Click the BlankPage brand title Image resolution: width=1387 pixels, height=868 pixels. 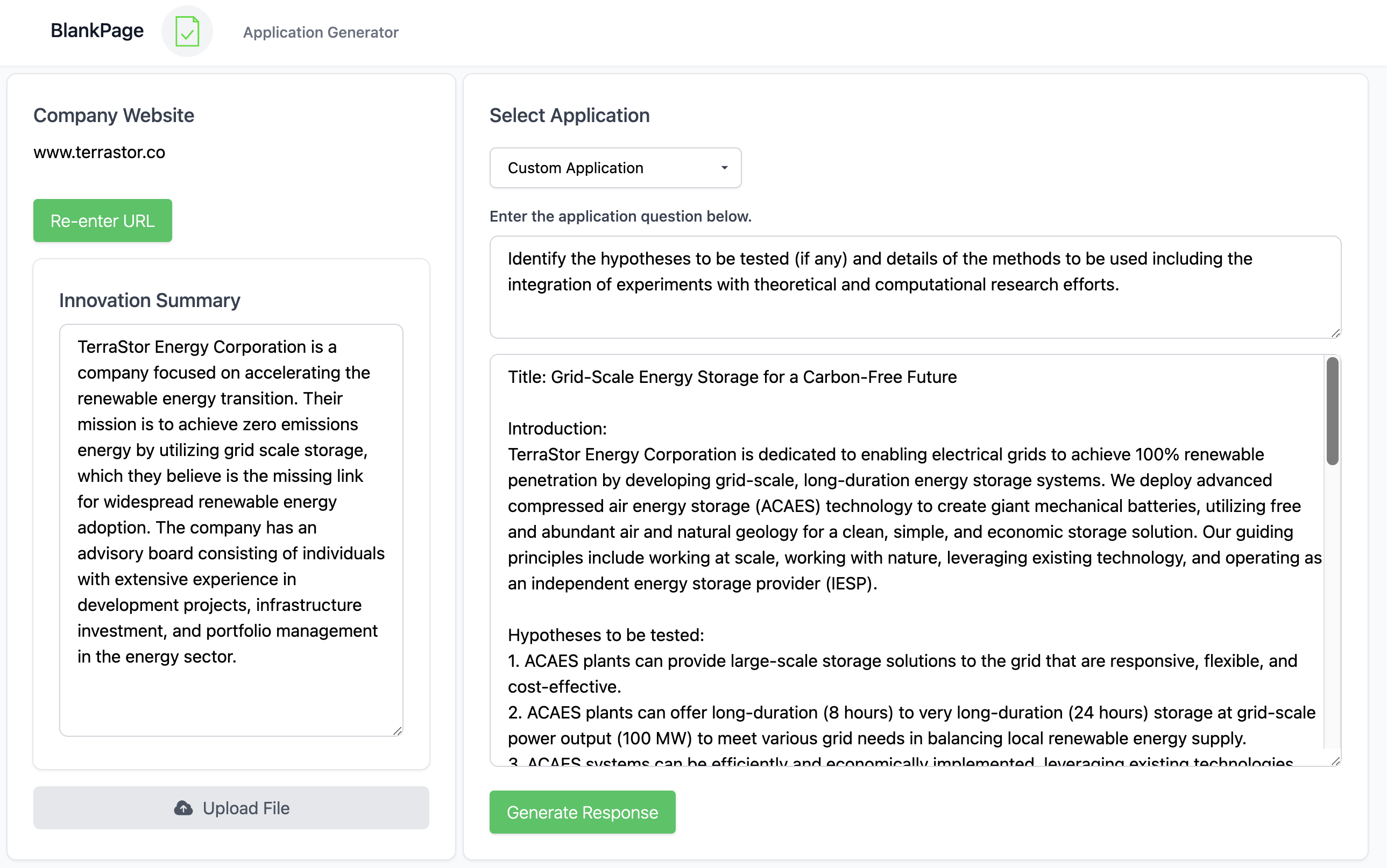click(x=97, y=31)
